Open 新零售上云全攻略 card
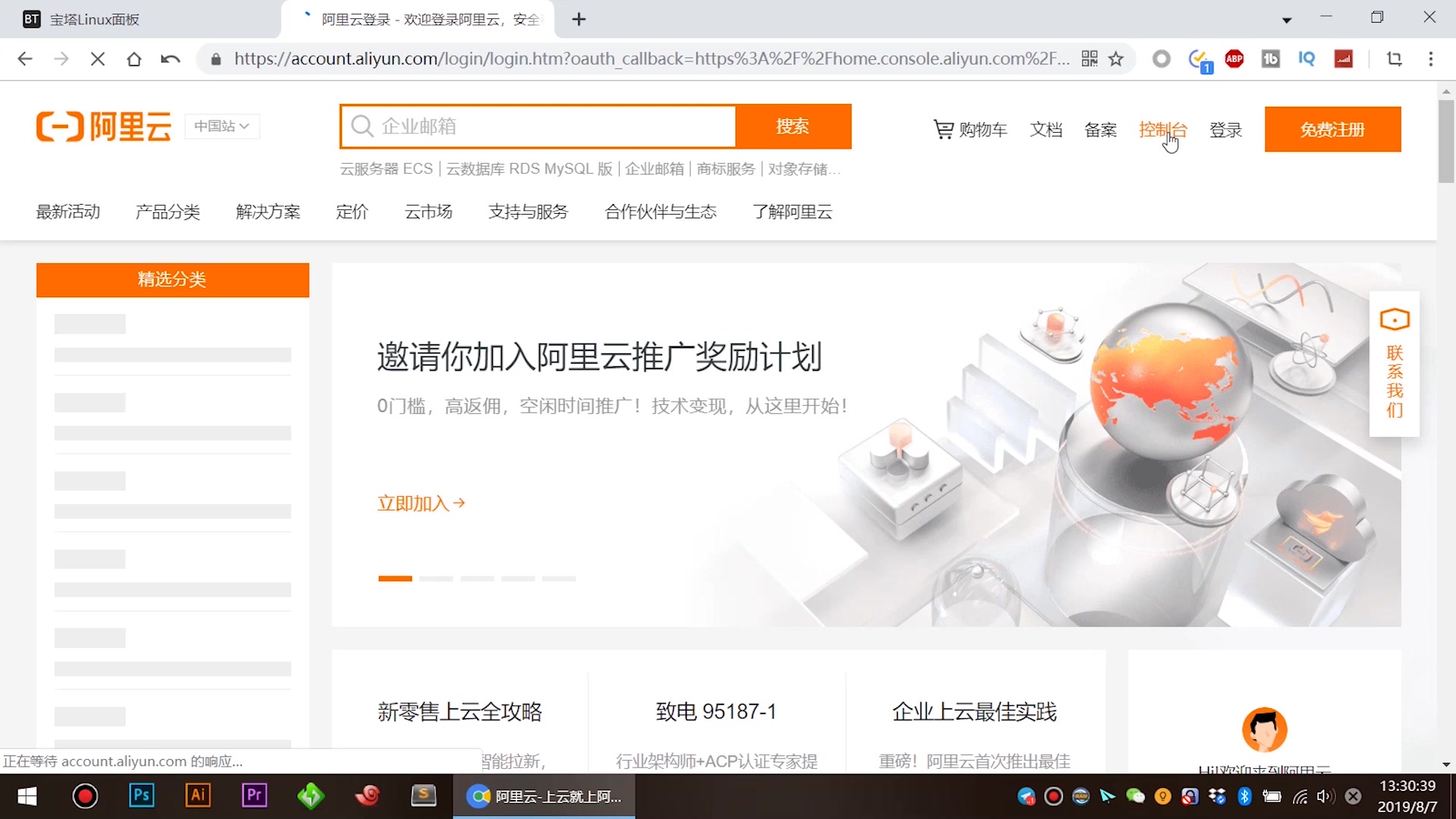Image resolution: width=1456 pixels, height=819 pixels. click(x=460, y=712)
